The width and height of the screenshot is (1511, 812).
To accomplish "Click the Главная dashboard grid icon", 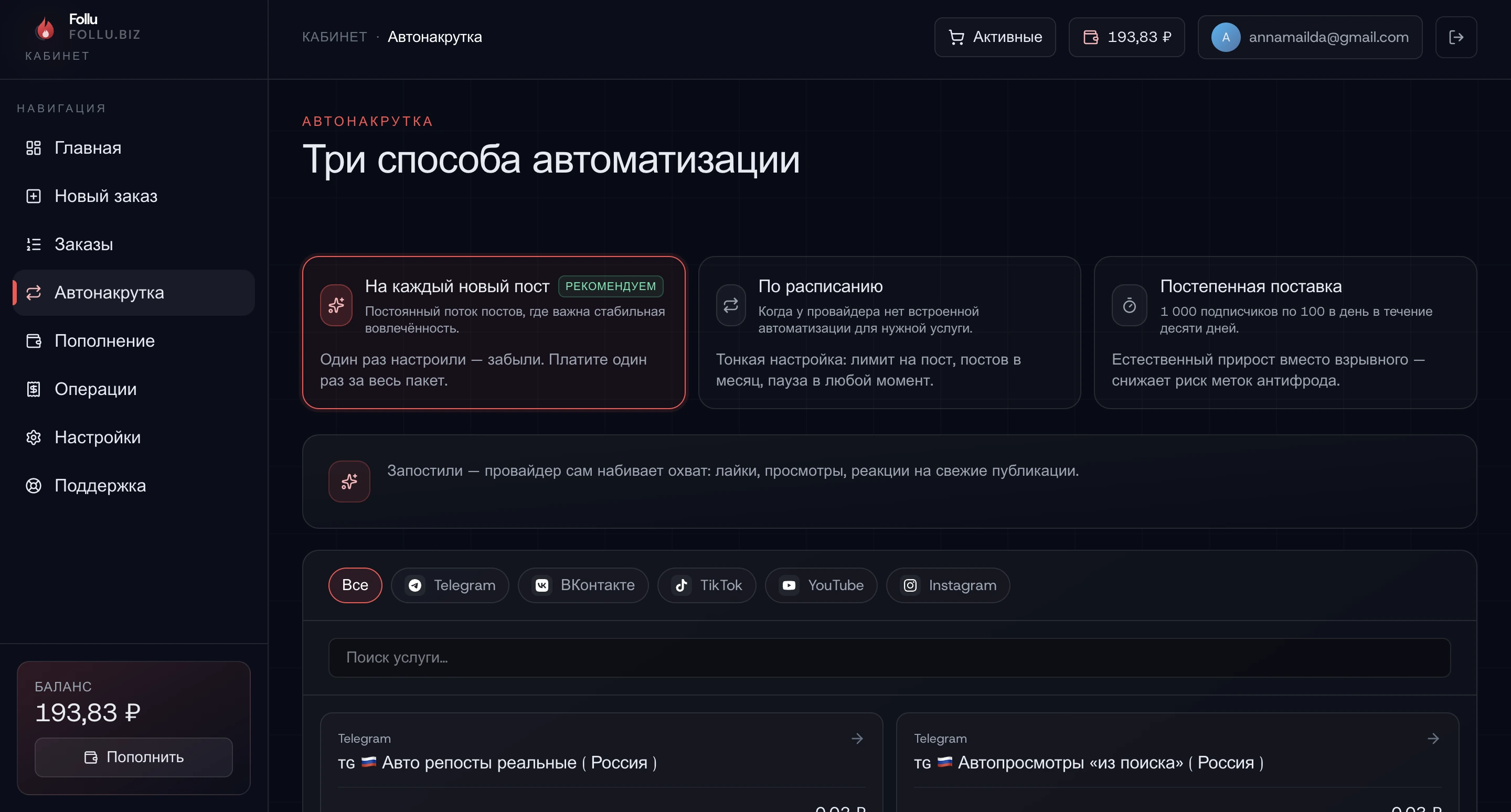I will pos(34,148).
